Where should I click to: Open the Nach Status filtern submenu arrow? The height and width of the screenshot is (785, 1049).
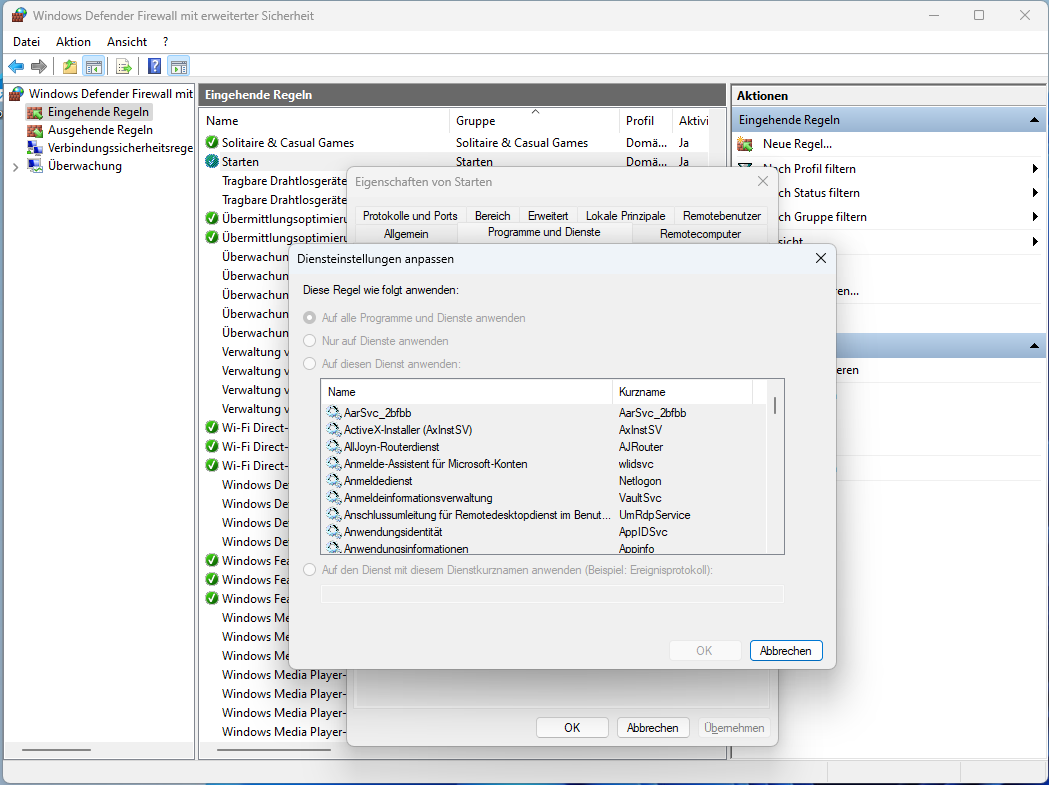click(1035, 193)
